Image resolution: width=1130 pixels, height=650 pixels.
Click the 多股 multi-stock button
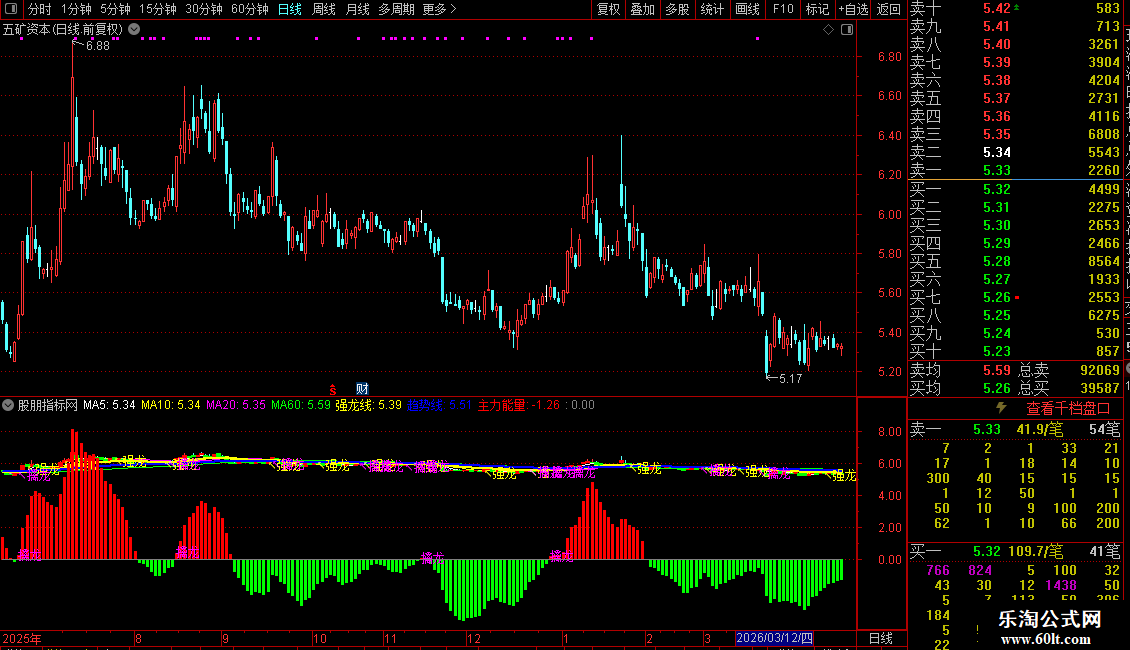click(677, 9)
